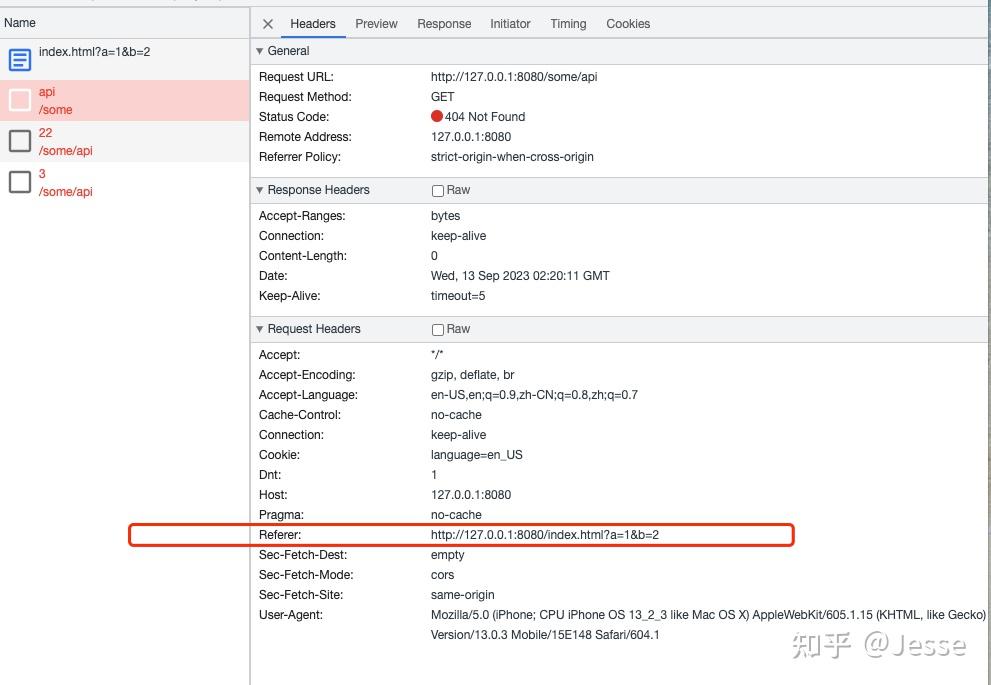Click the index.html document file icon
Screen dimensions: 991x685
pos(19,60)
